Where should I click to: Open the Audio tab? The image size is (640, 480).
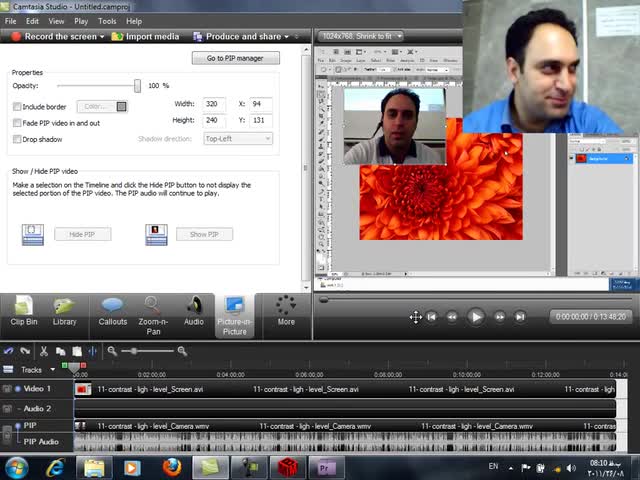(193, 312)
